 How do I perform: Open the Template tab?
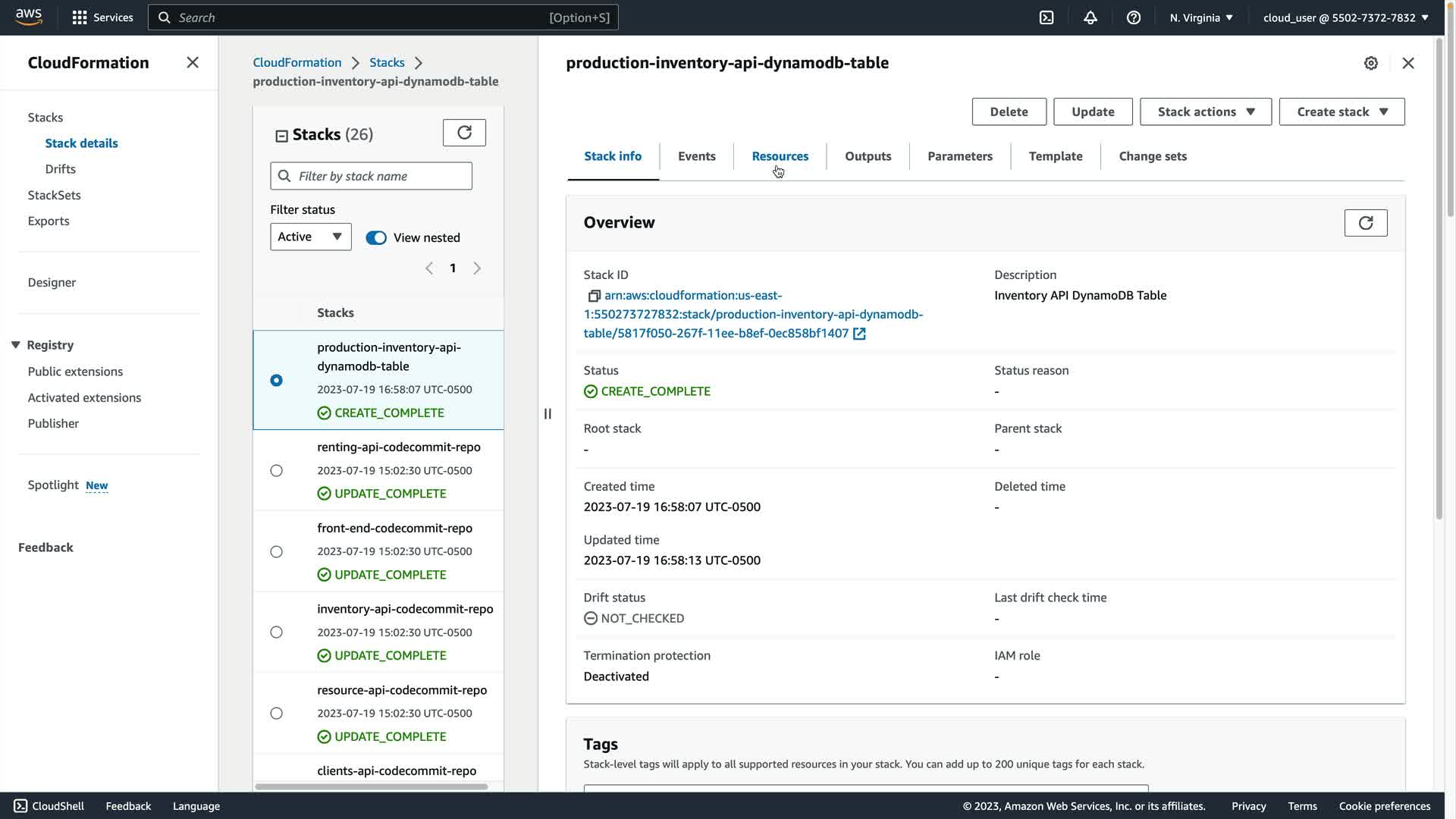[1055, 156]
